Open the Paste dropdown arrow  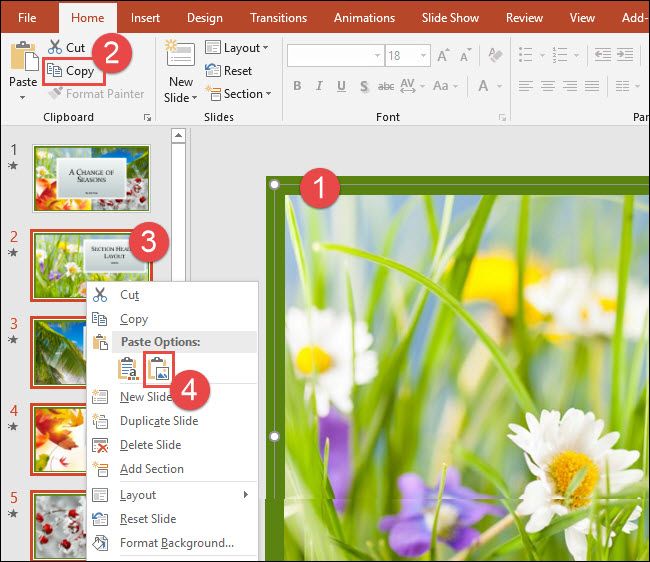pos(23,98)
